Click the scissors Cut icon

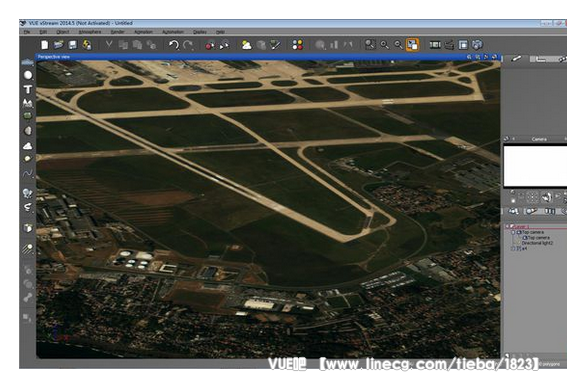pyautogui.click(x=109, y=45)
